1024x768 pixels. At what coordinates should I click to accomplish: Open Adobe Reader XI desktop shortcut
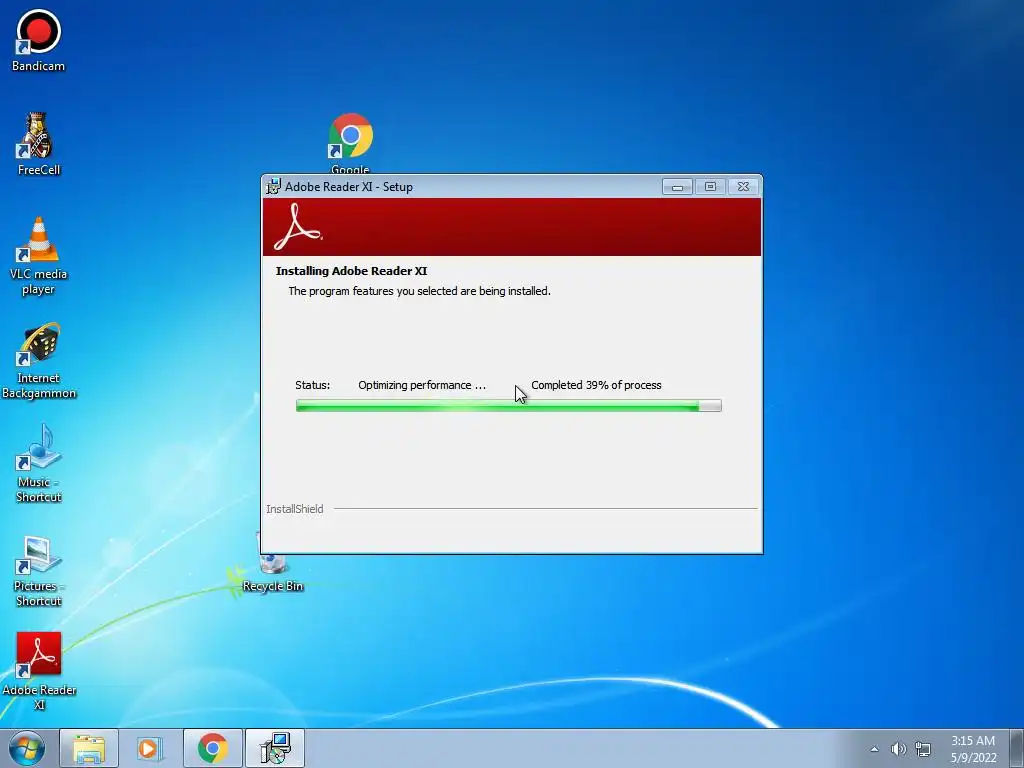(x=39, y=671)
